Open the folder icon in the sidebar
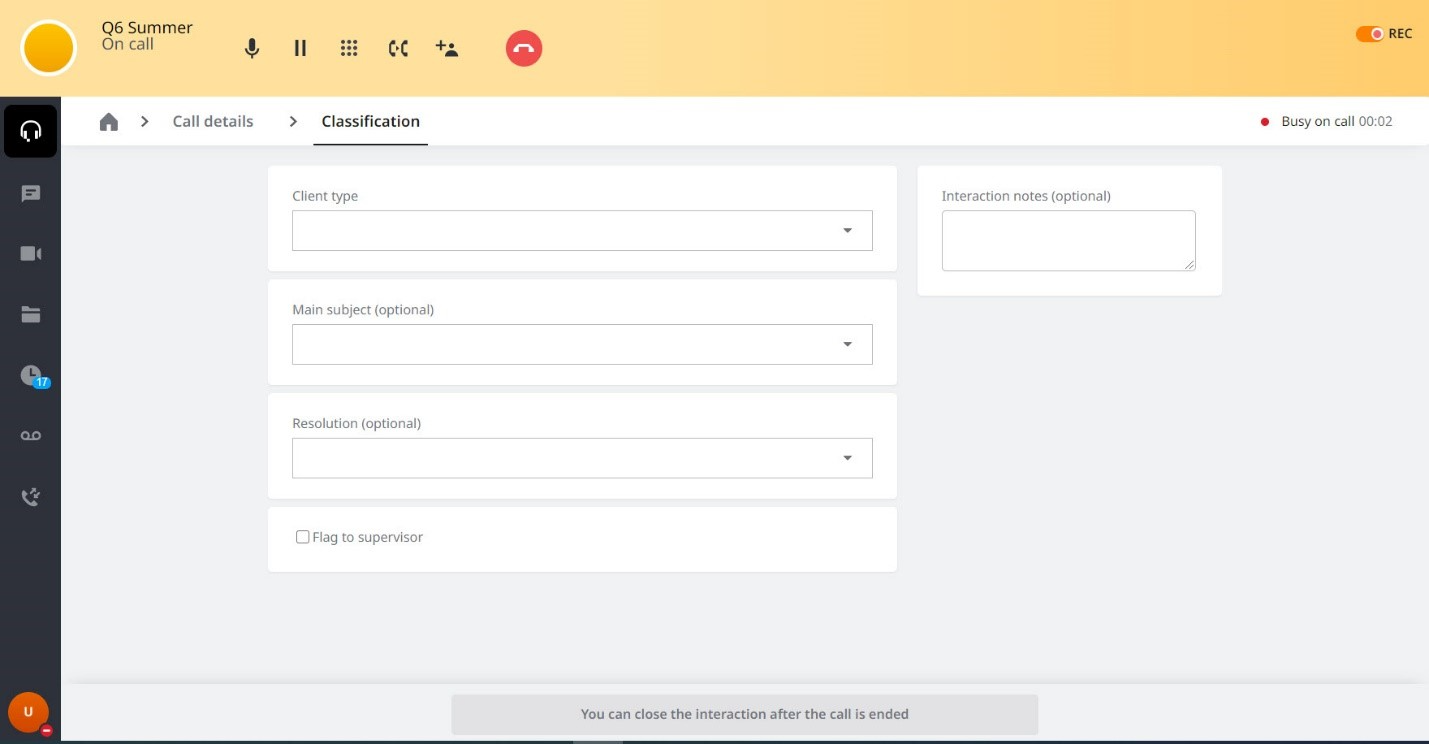This screenshot has width=1429, height=744. (x=31, y=315)
